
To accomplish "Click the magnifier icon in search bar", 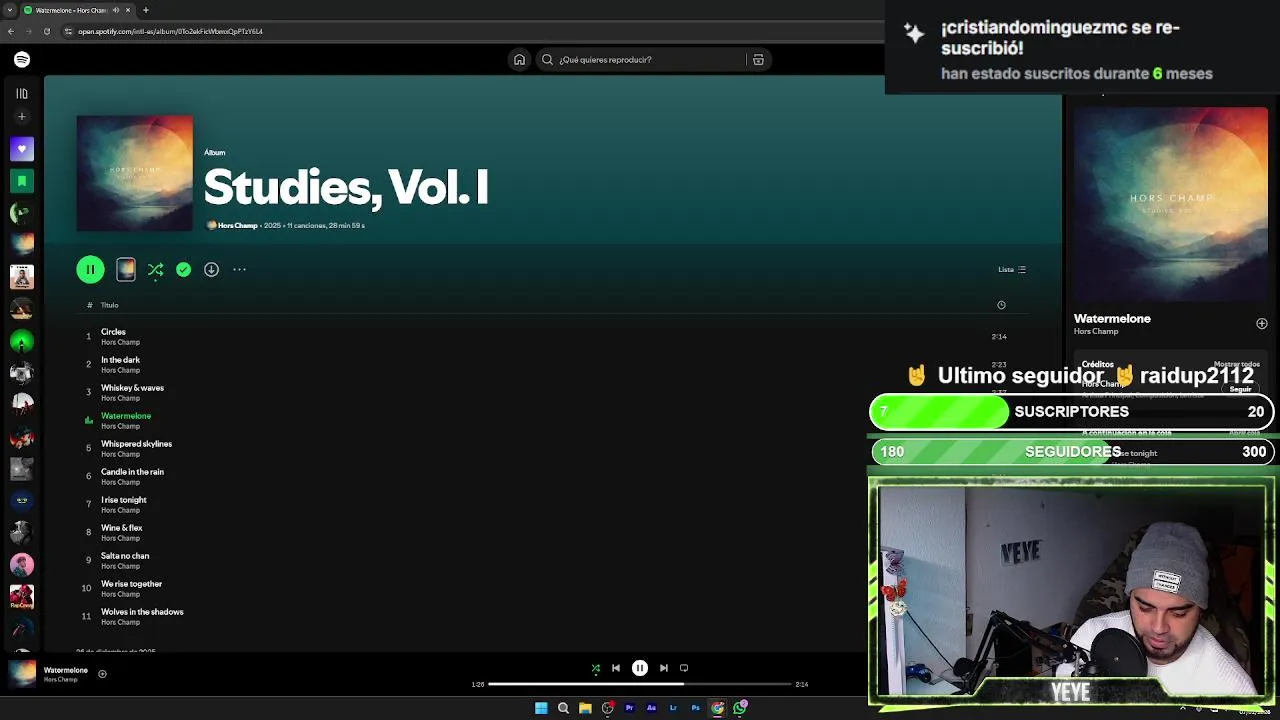I will [x=547, y=60].
